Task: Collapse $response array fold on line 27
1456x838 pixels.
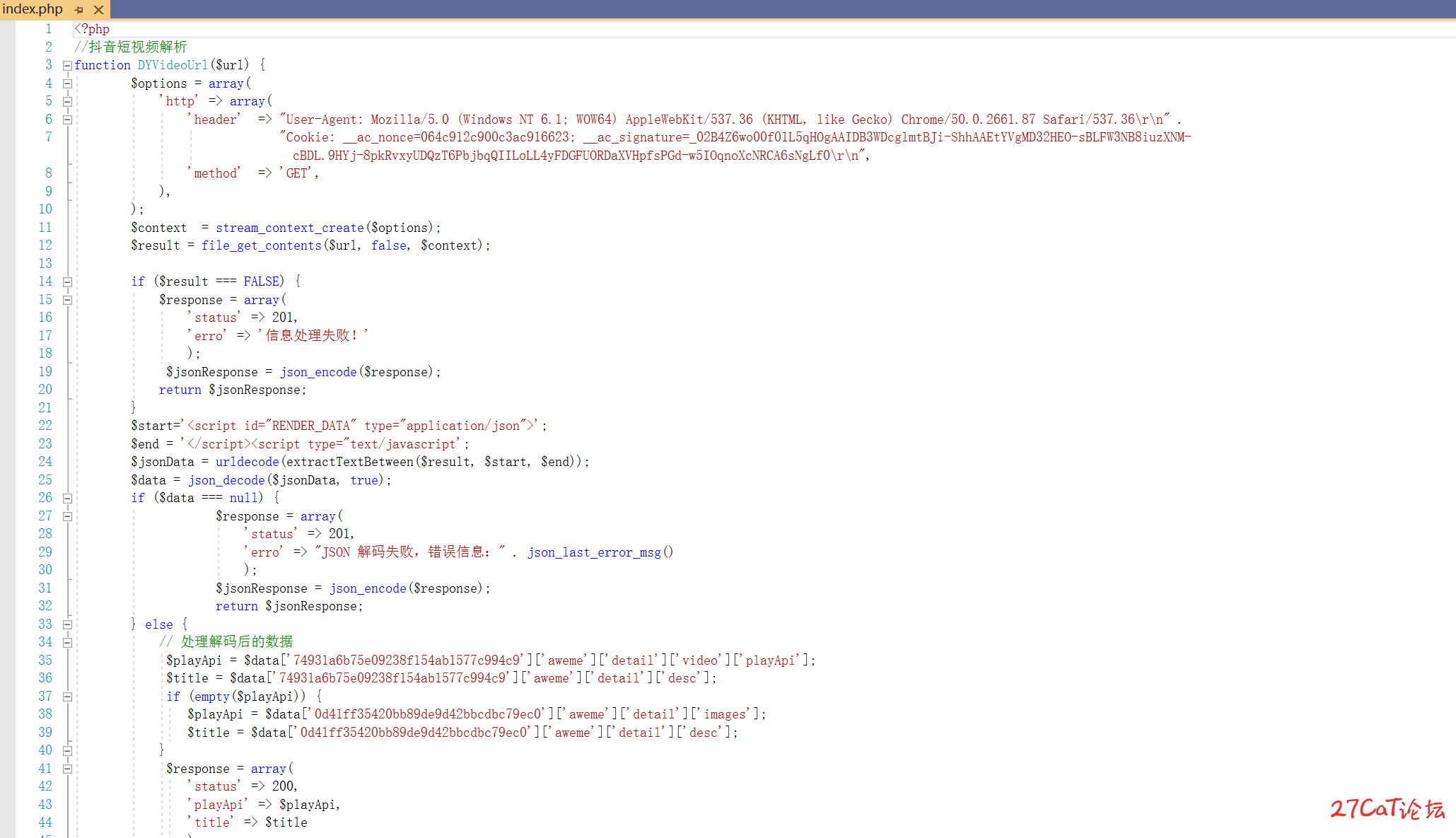Action: point(67,516)
